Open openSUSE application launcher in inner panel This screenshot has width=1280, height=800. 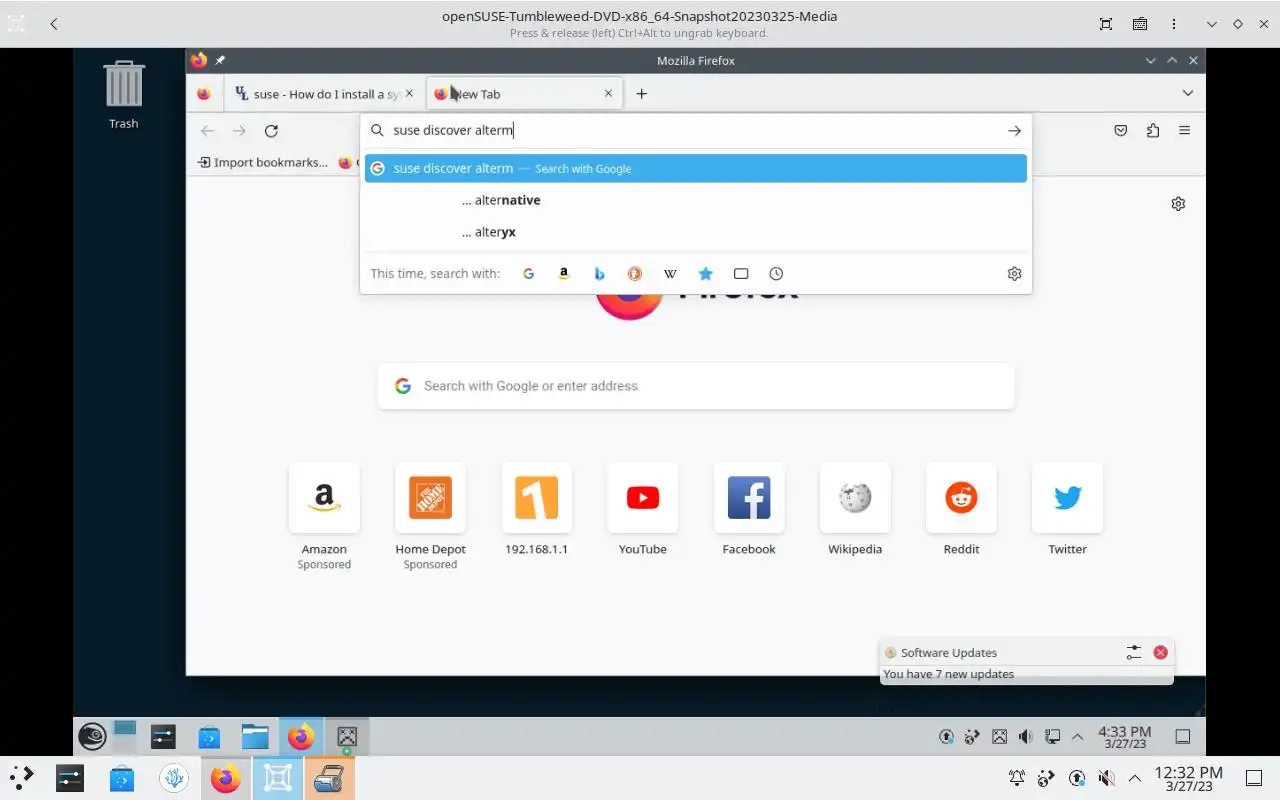coord(92,738)
